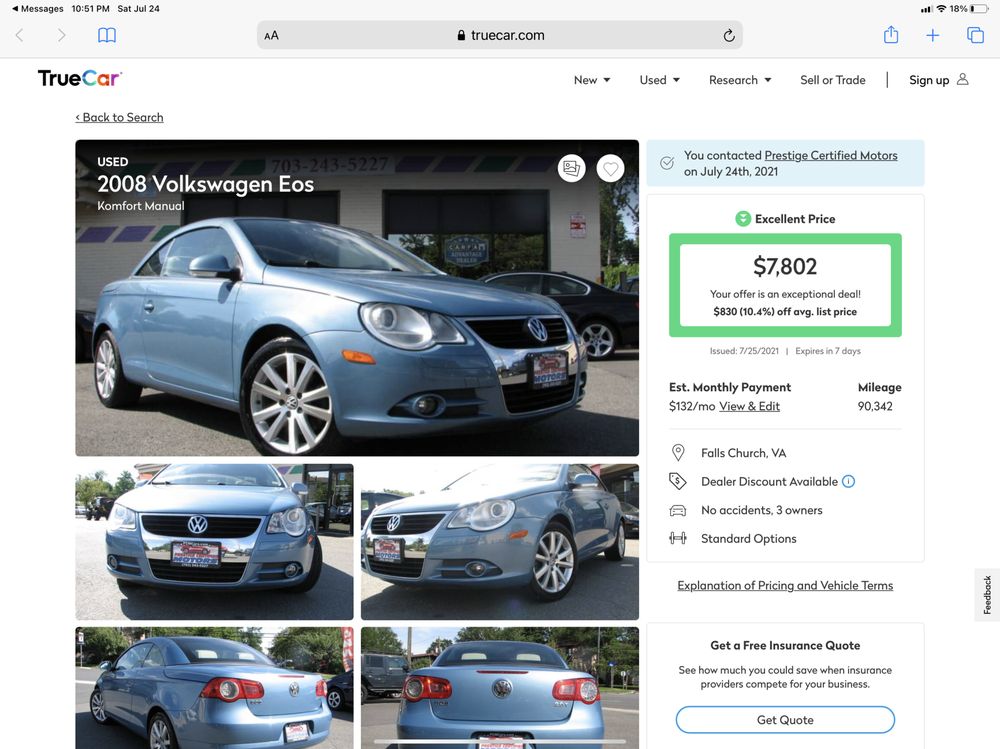The width and height of the screenshot is (1000, 749).
Task: Open View & Edit monthly payment link
Action: point(749,406)
